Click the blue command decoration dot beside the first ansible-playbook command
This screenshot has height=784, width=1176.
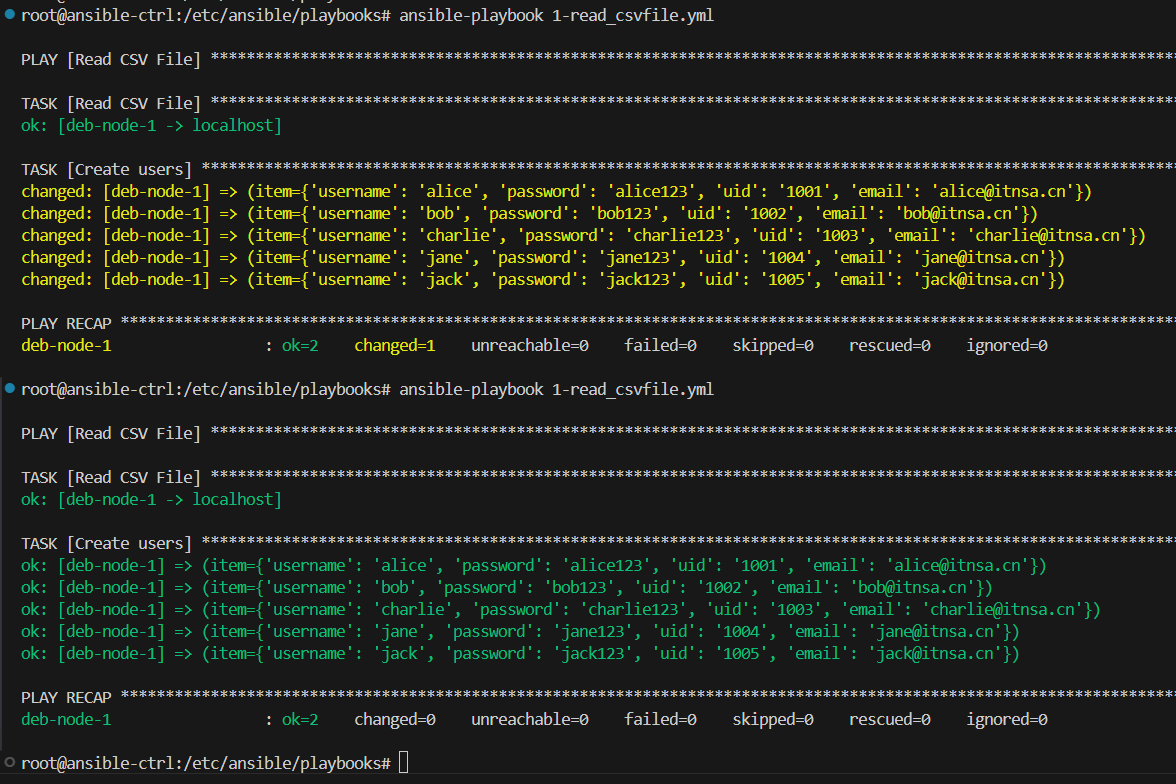10,14
